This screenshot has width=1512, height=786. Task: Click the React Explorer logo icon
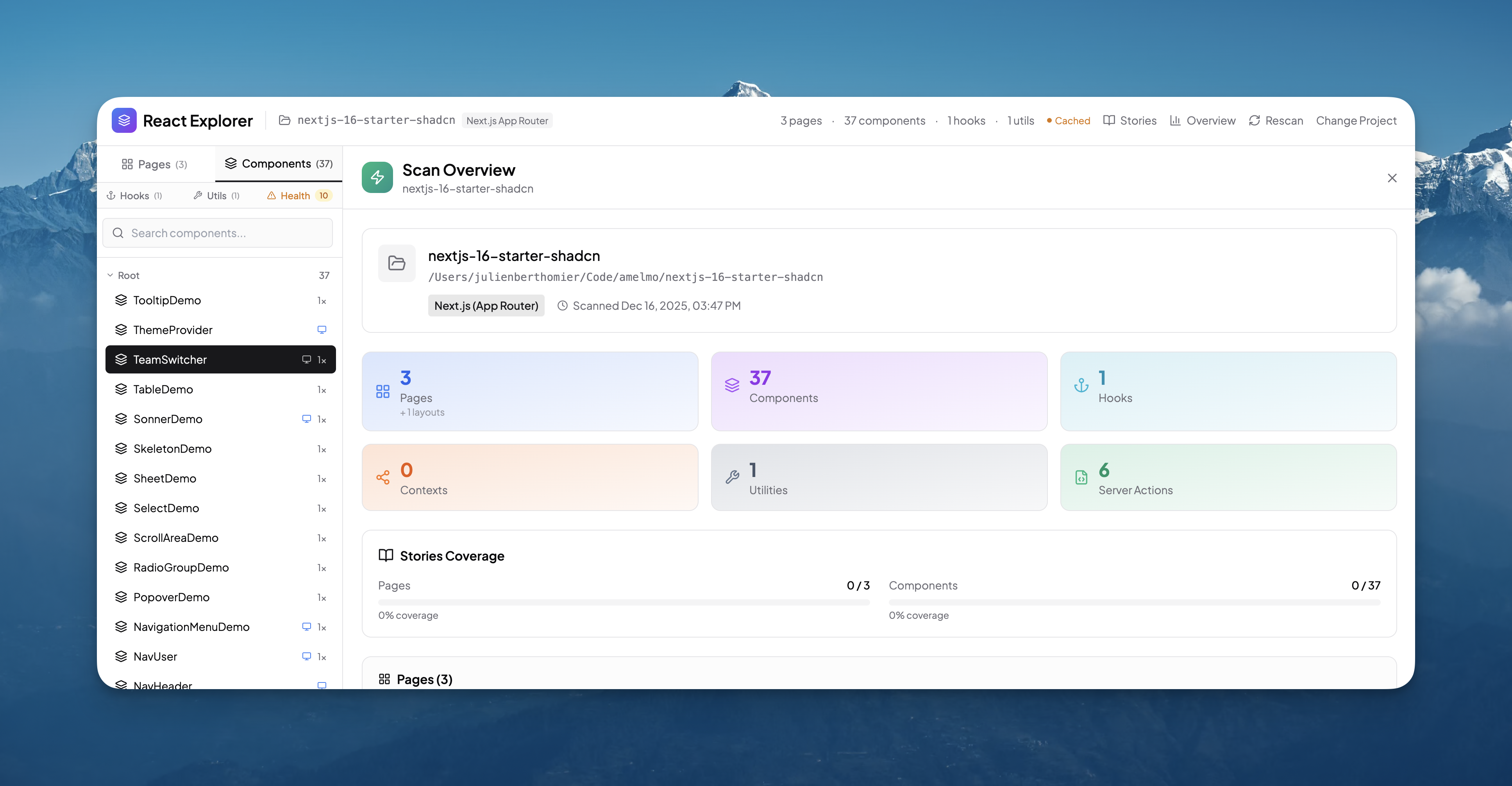point(124,120)
